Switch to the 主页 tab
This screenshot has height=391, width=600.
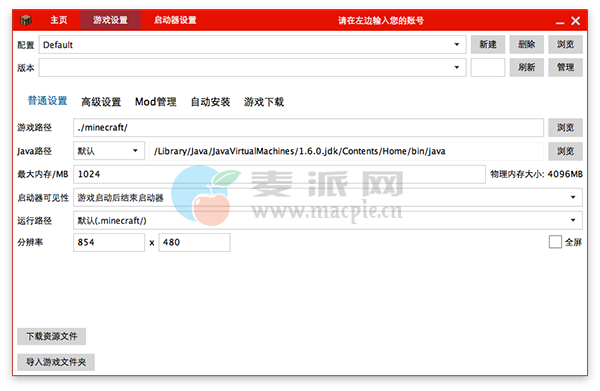click(x=59, y=20)
